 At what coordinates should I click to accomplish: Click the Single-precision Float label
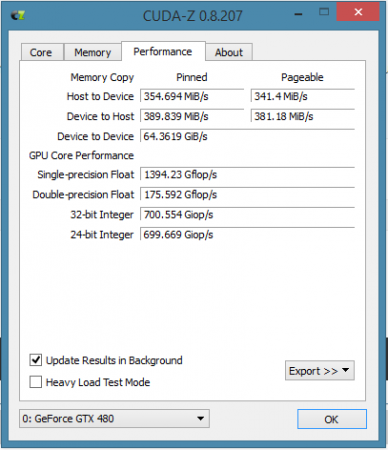(86, 175)
